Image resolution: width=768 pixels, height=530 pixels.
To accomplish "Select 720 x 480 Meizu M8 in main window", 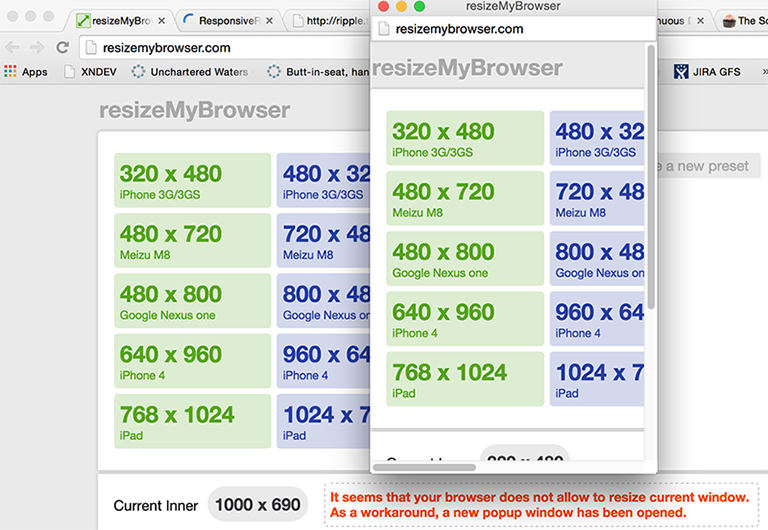I will pos(324,241).
